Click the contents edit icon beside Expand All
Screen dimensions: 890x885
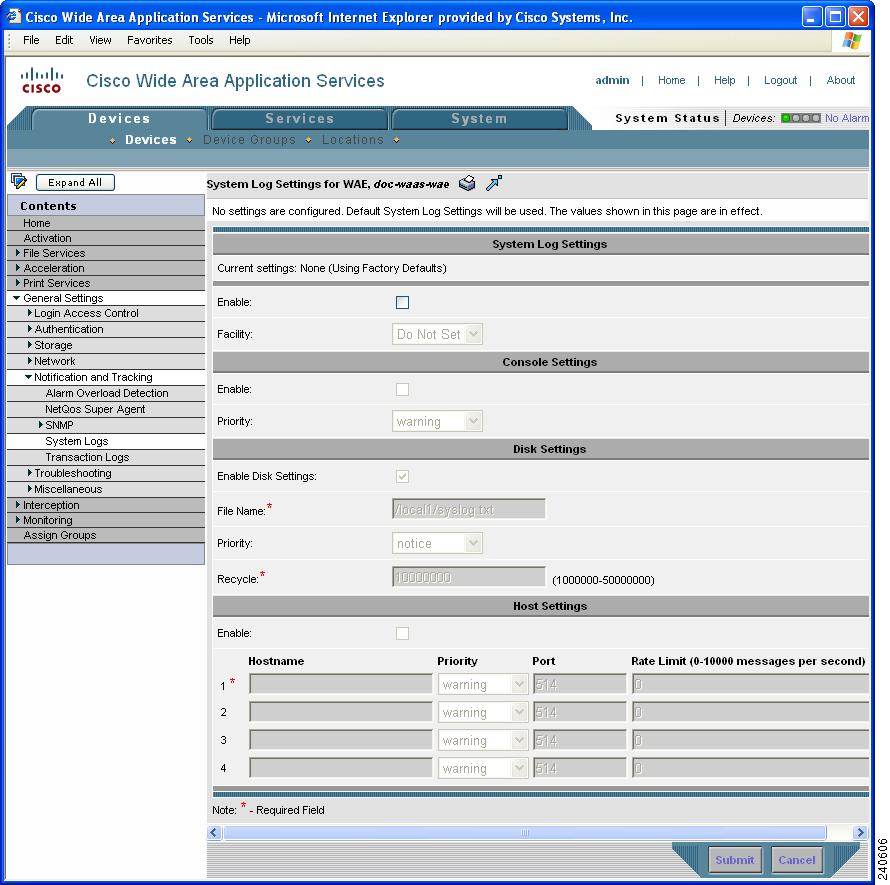pyautogui.click(x=19, y=182)
